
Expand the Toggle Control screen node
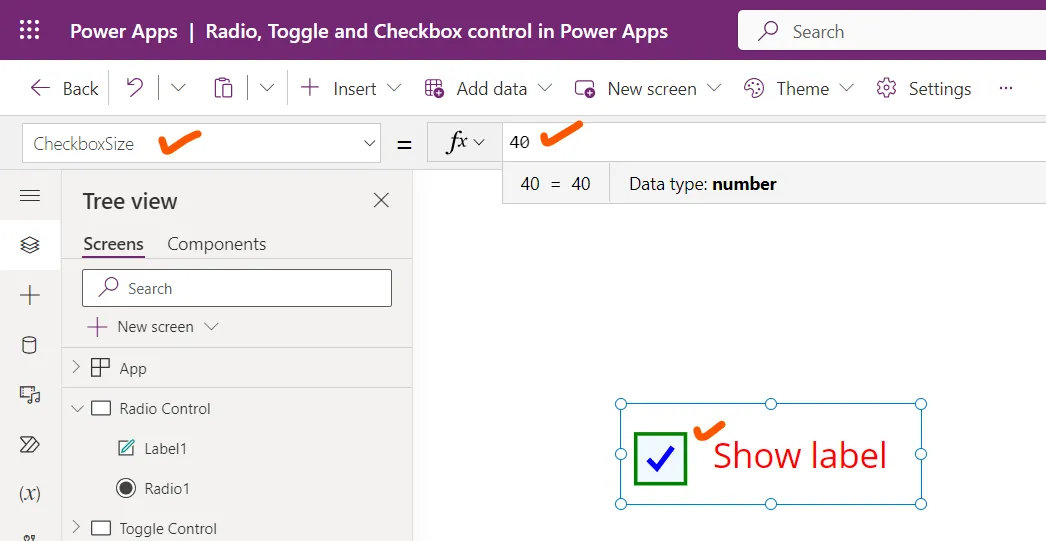point(75,527)
